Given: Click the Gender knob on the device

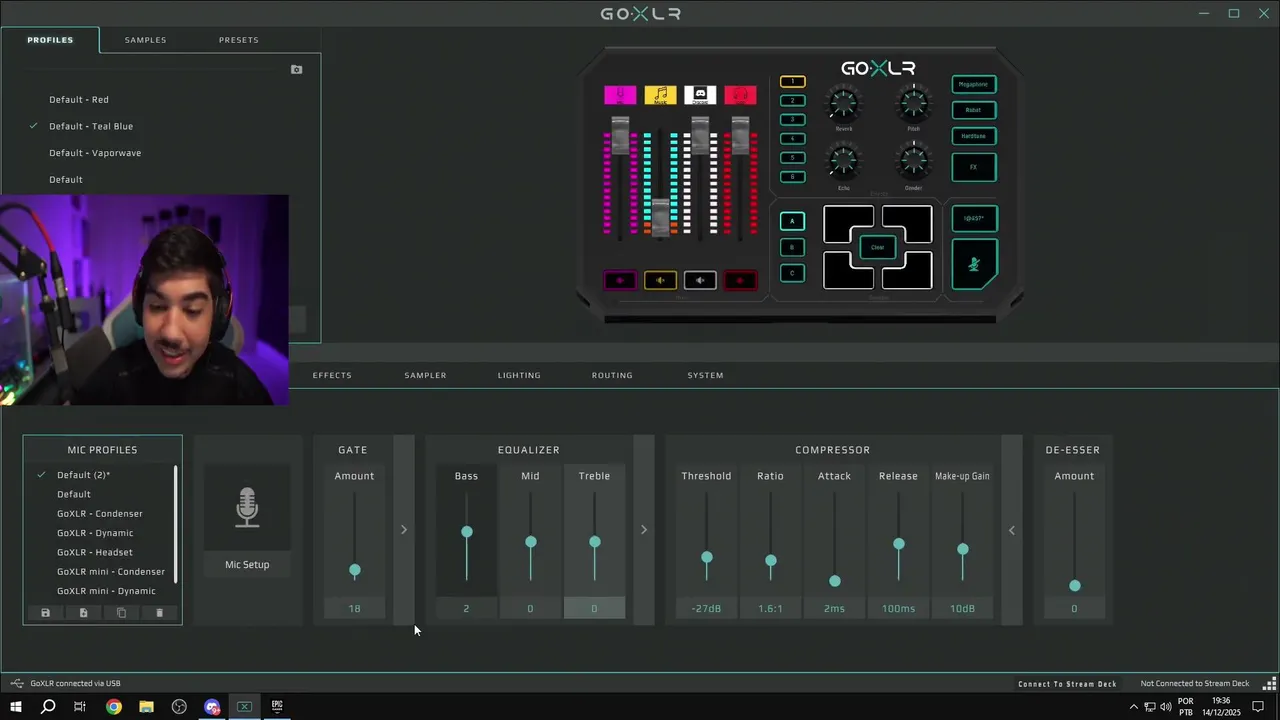Looking at the screenshot, I should tap(913, 160).
